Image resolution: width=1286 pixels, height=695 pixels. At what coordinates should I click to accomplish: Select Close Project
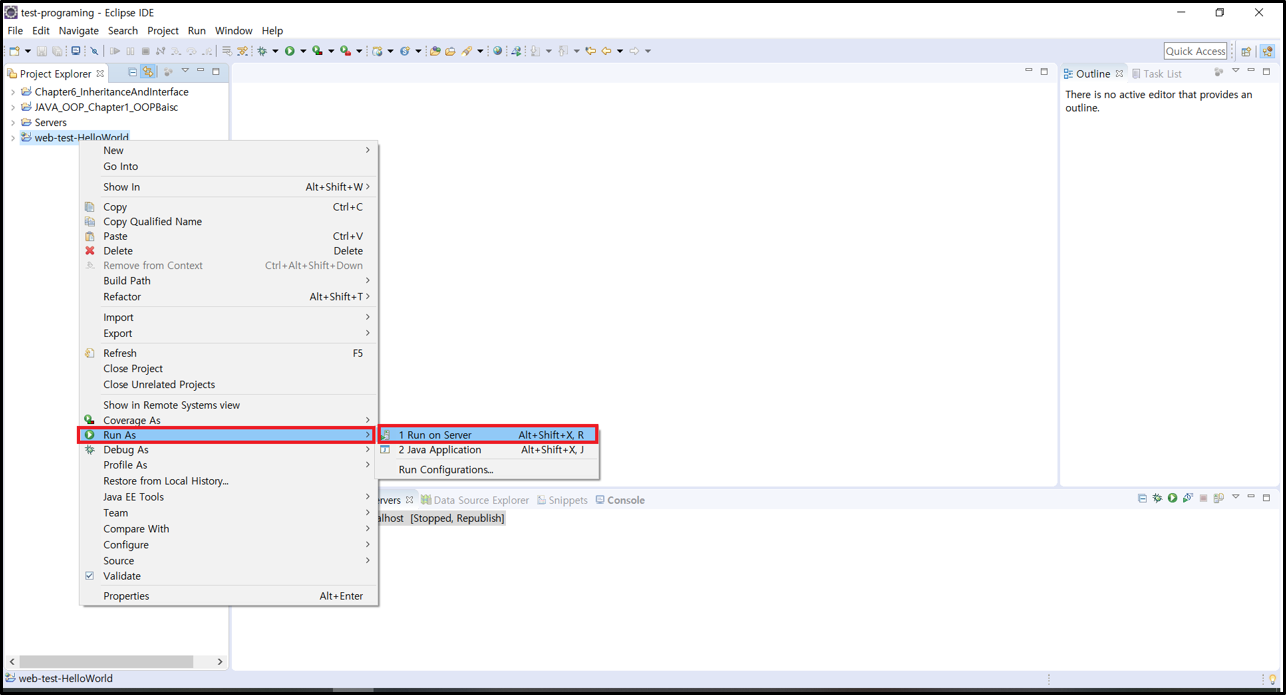tap(229, 369)
